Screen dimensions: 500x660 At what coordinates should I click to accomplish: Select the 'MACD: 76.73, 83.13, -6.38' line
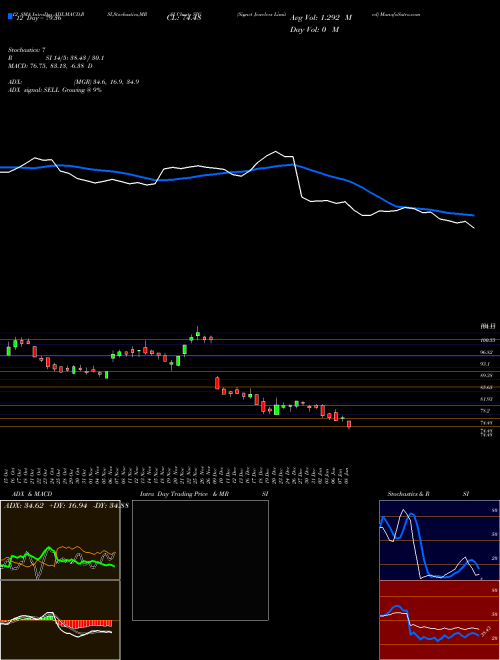tap(47, 66)
